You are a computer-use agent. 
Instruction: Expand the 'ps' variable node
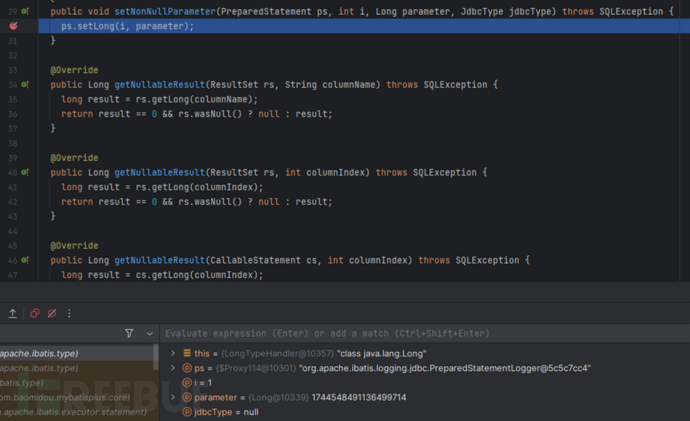173,368
